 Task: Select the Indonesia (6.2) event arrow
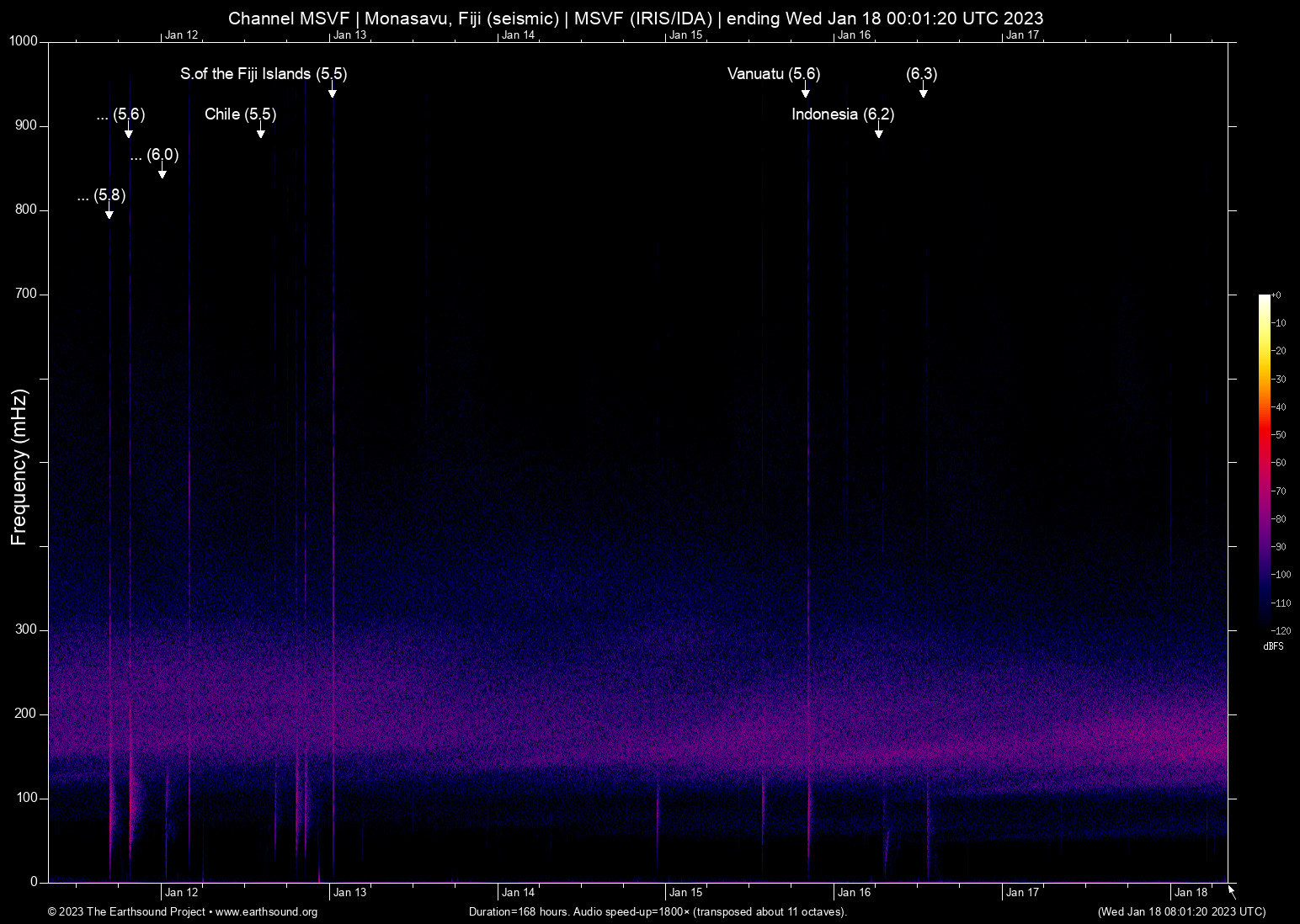tap(878, 132)
